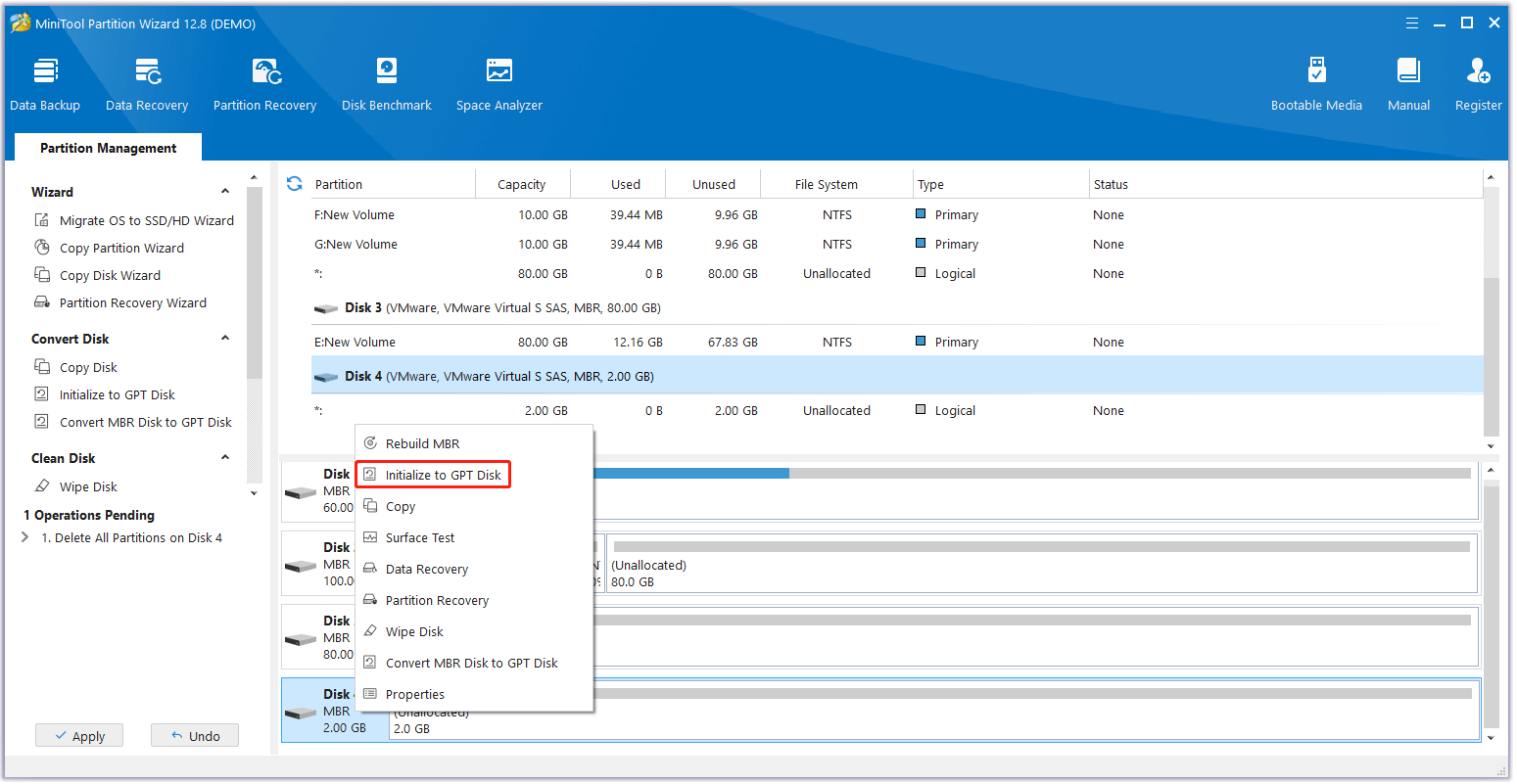This screenshot has height=784, width=1517.
Task: Refresh the disk and partition list
Action: 294,183
